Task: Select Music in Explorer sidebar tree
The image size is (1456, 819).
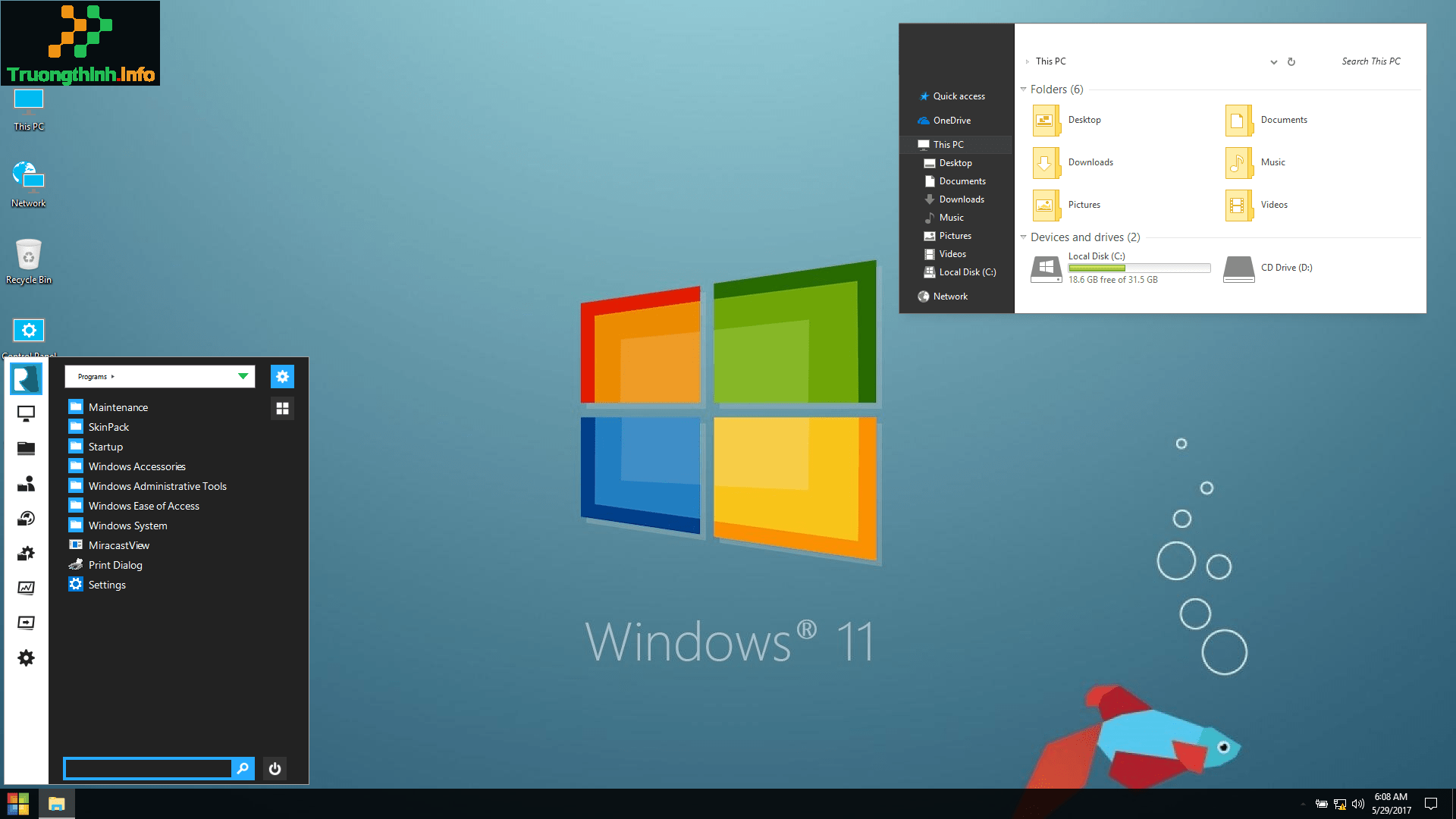Action: pos(943,218)
